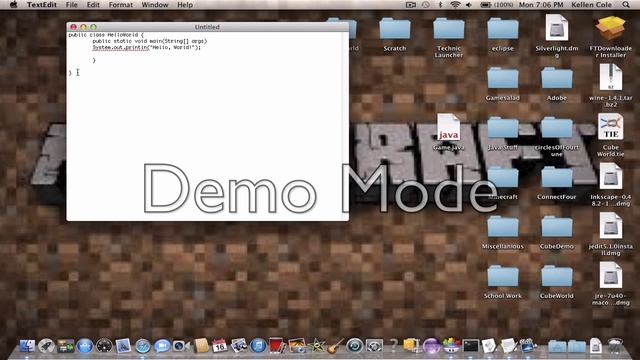Open the Trash in the dock
Viewport: 640px width, 360px height.
point(615,345)
